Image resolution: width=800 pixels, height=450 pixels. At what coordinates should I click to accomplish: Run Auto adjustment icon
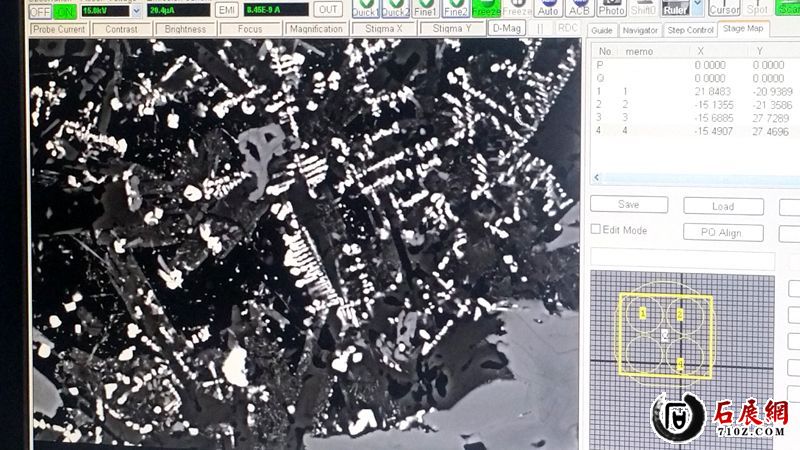click(x=548, y=8)
